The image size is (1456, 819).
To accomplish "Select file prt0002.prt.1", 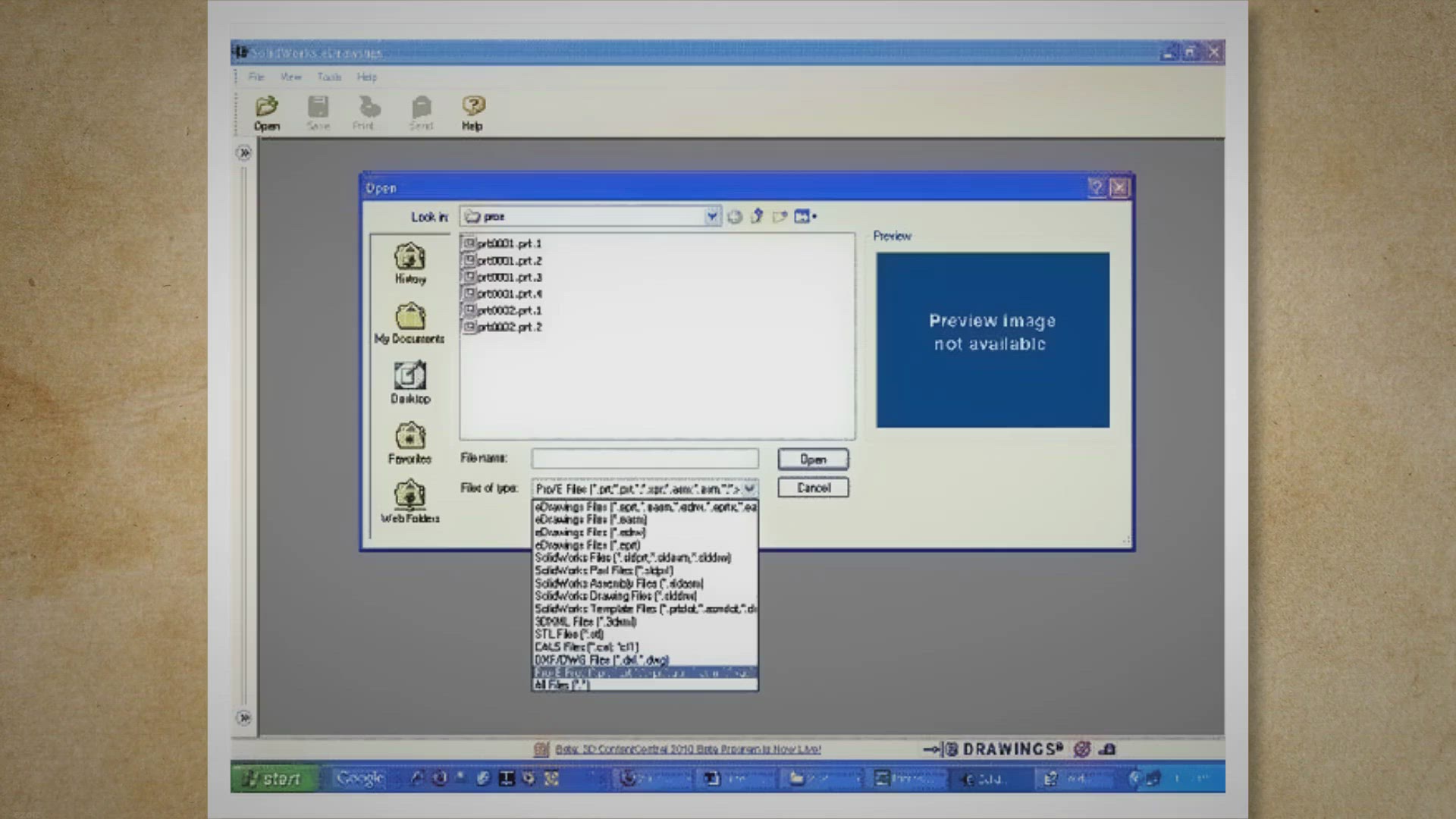I will (x=502, y=310).
